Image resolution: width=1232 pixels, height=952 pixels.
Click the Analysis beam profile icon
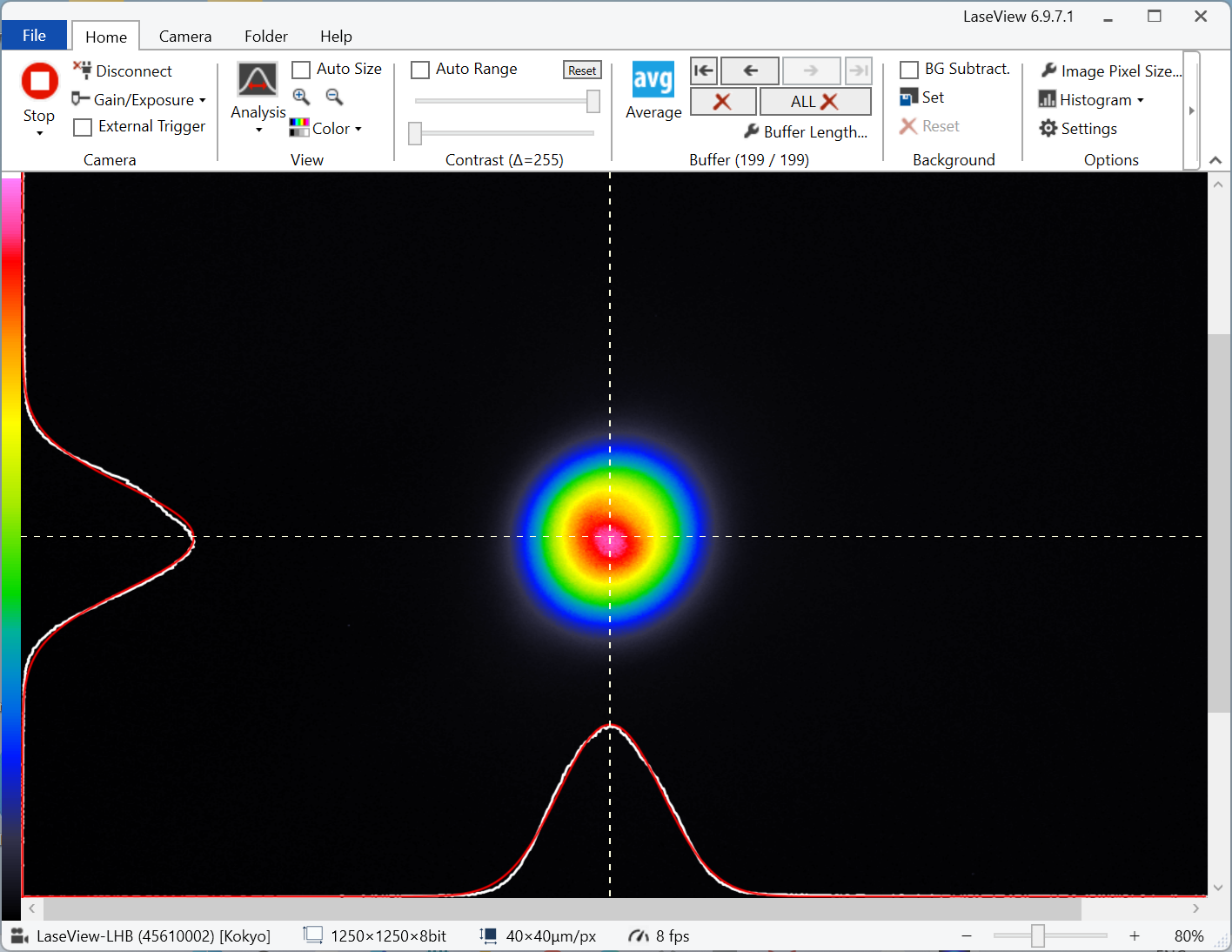click(258, 80)
